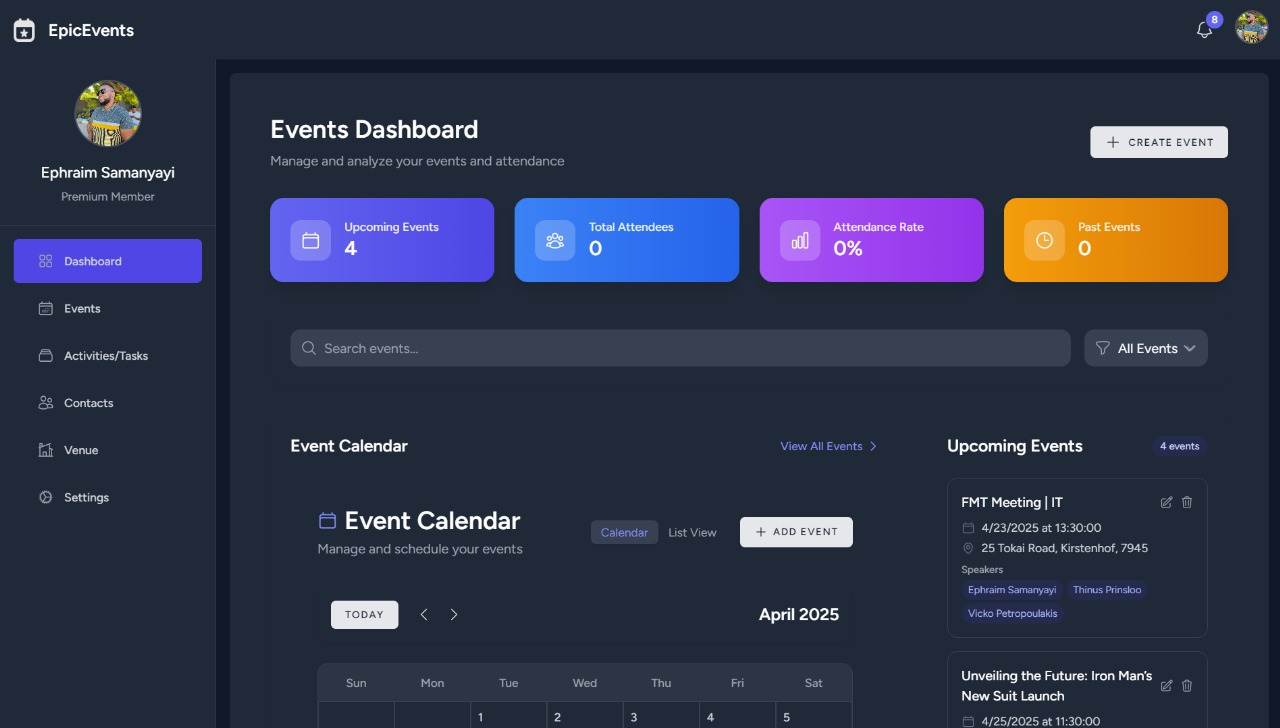
Task: Expand the All Events filter dropdown
Action: click(x=1146, y=348)
